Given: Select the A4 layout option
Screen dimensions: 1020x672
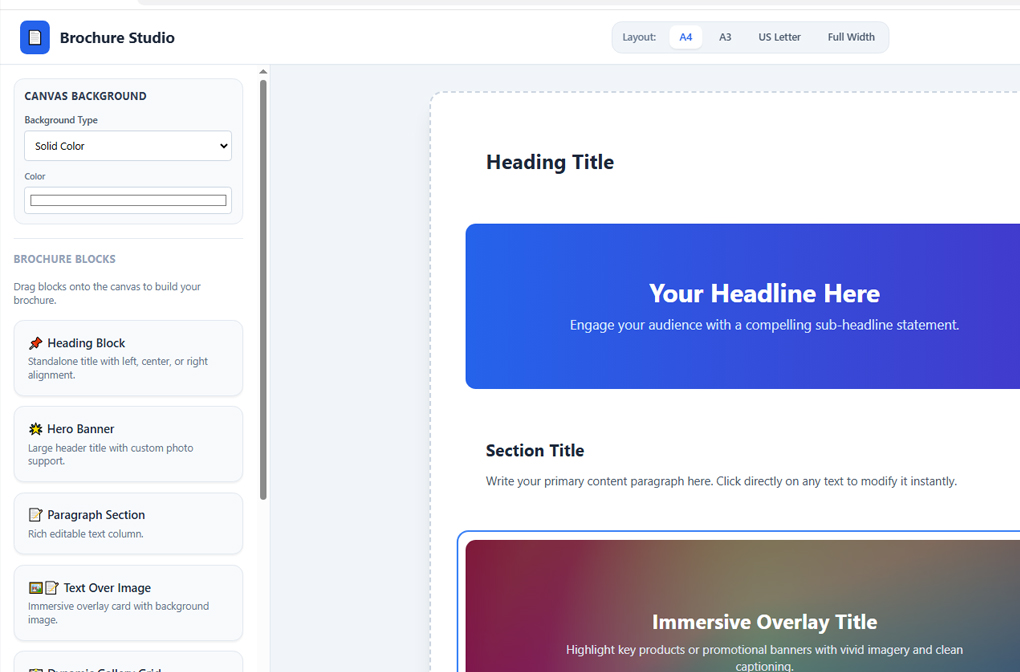Looking at the screenshot, I should pos(686,37).
